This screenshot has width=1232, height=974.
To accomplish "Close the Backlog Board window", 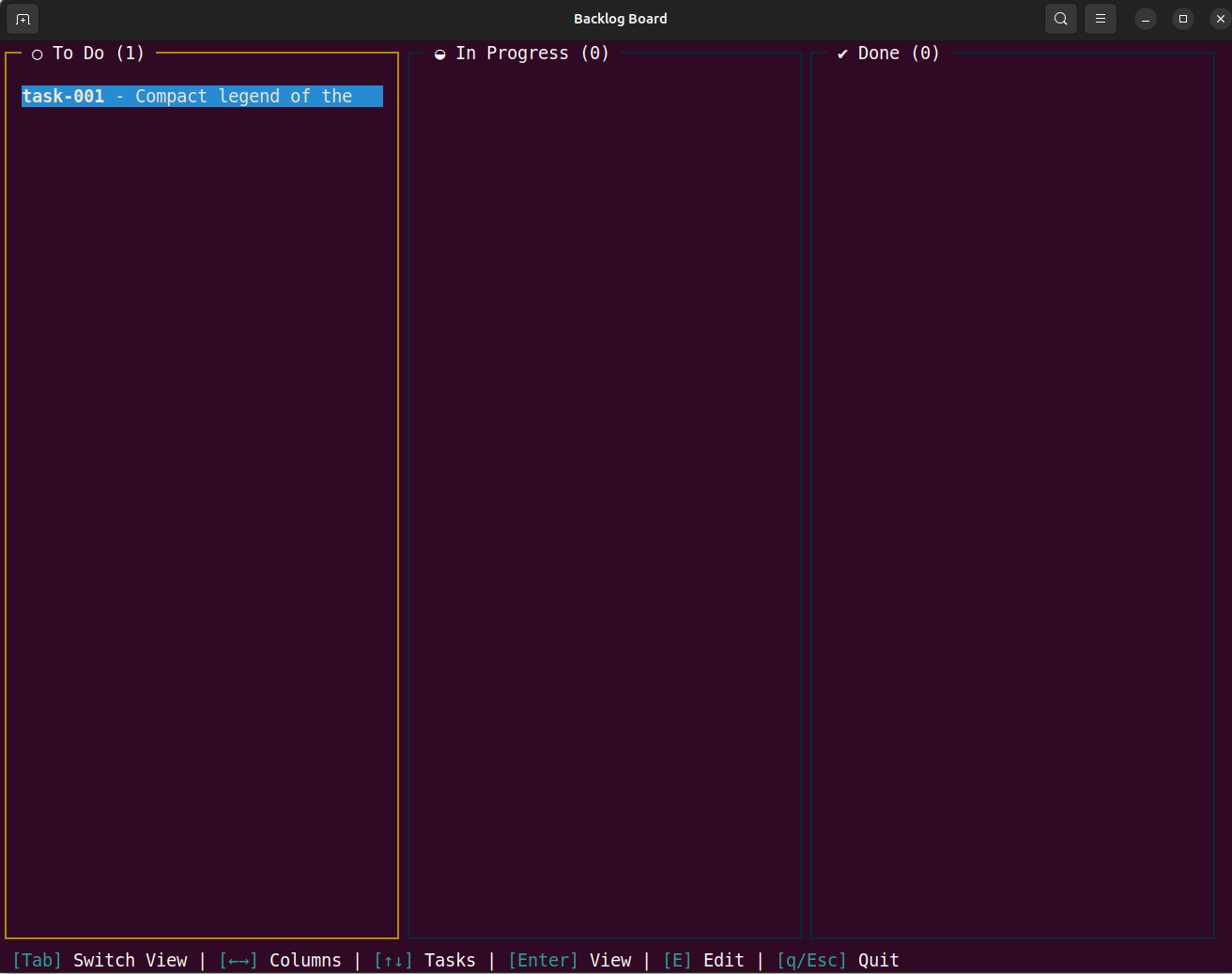I will point(1220,19).
